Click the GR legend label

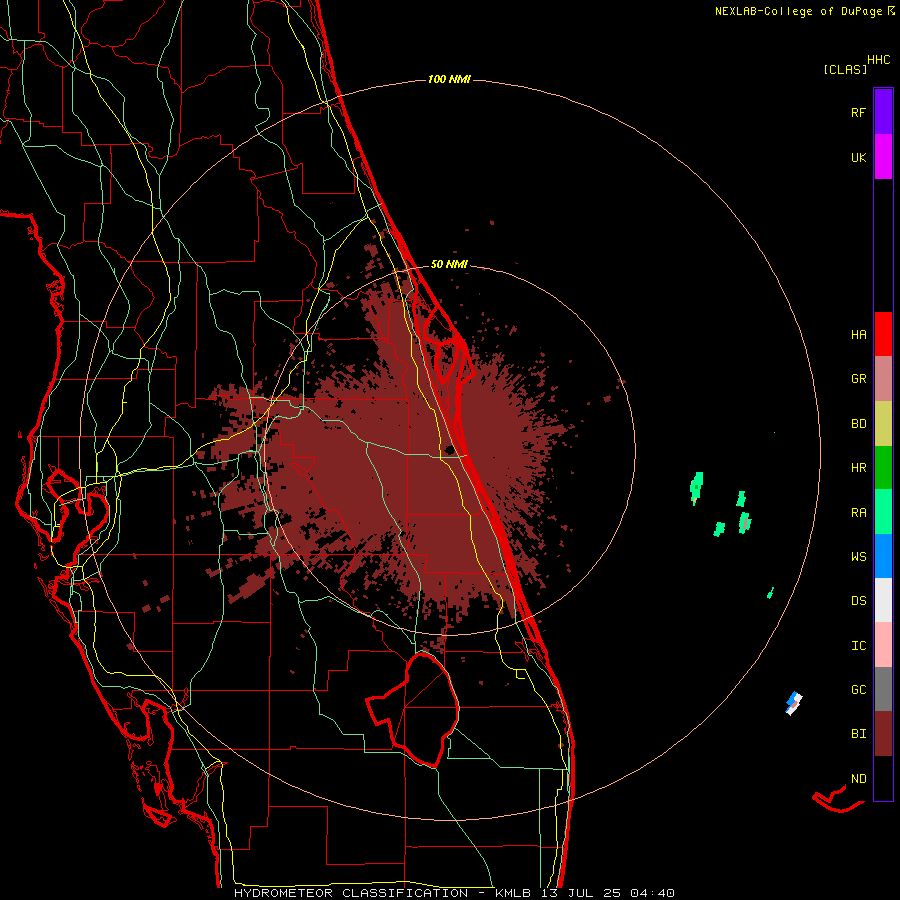858,379
